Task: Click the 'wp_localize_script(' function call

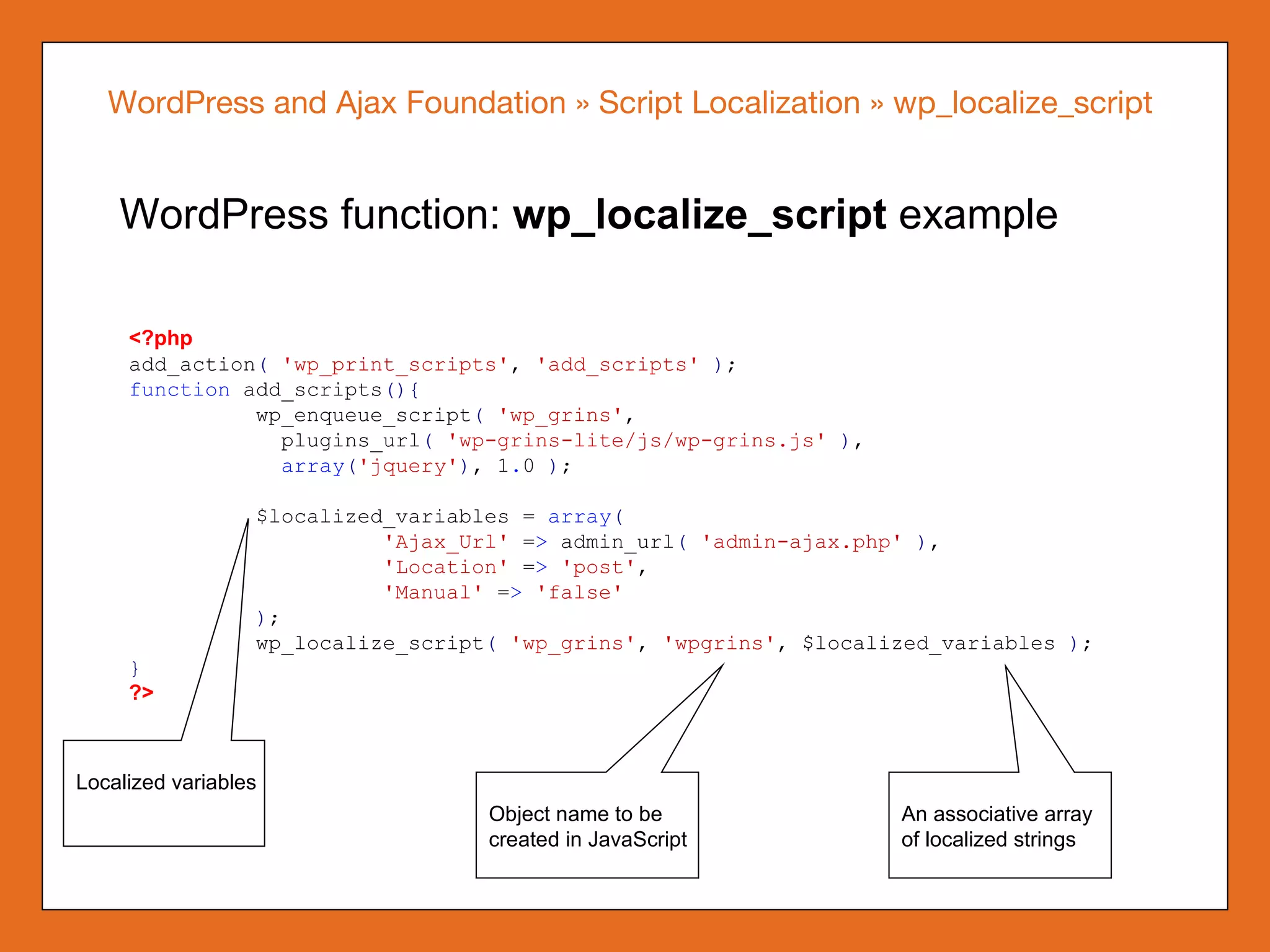Action: click(377, 643)
